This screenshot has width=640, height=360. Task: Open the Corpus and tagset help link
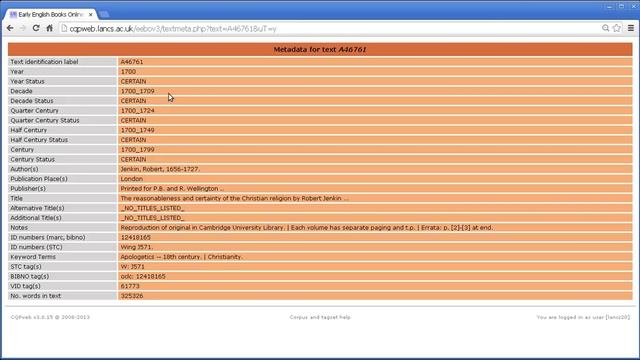tap(320, 317)
